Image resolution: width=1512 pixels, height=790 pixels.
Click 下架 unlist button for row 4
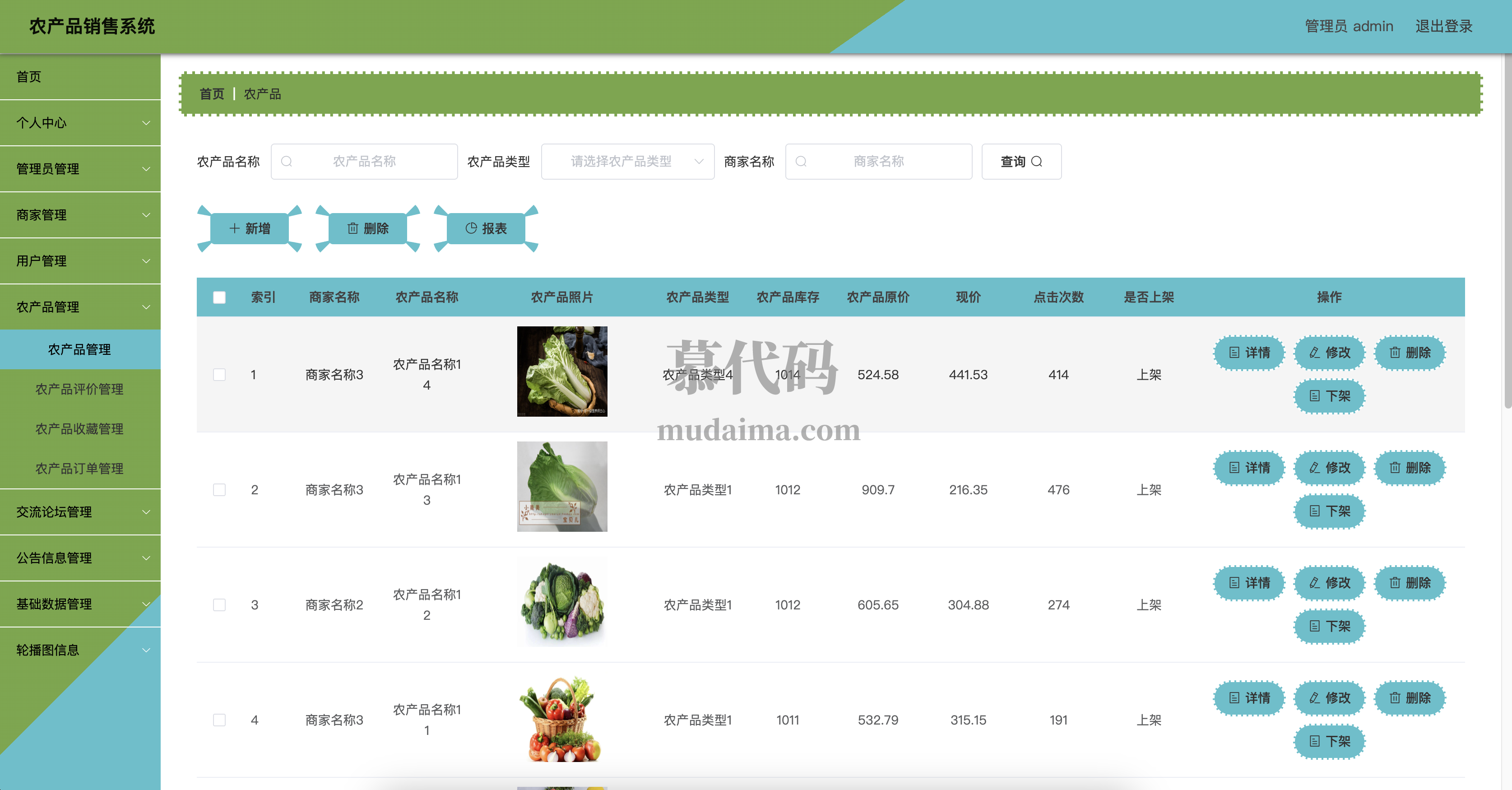(1330, 741)
